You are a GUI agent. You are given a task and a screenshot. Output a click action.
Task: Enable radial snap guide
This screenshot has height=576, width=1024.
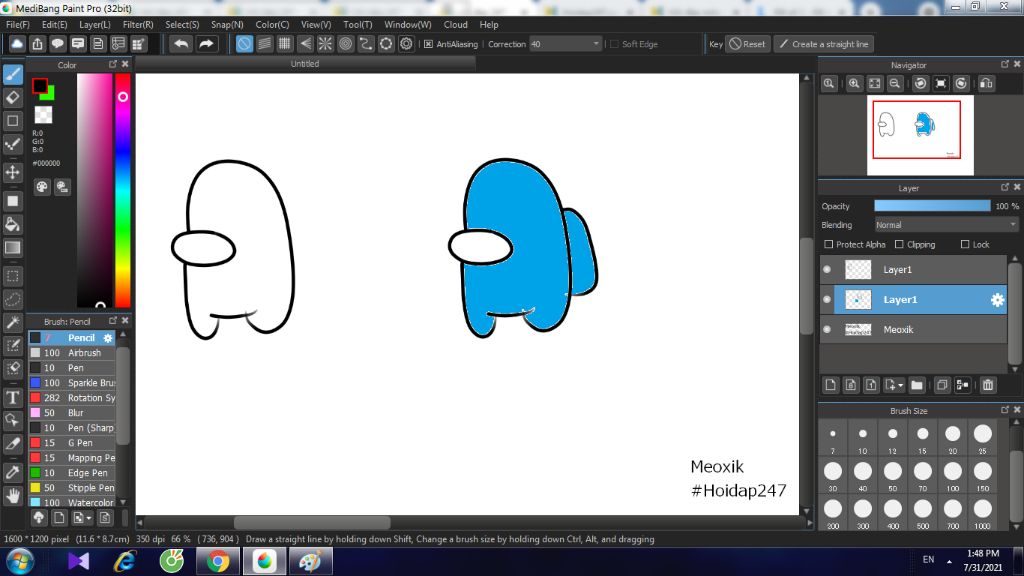click(325, 44)
